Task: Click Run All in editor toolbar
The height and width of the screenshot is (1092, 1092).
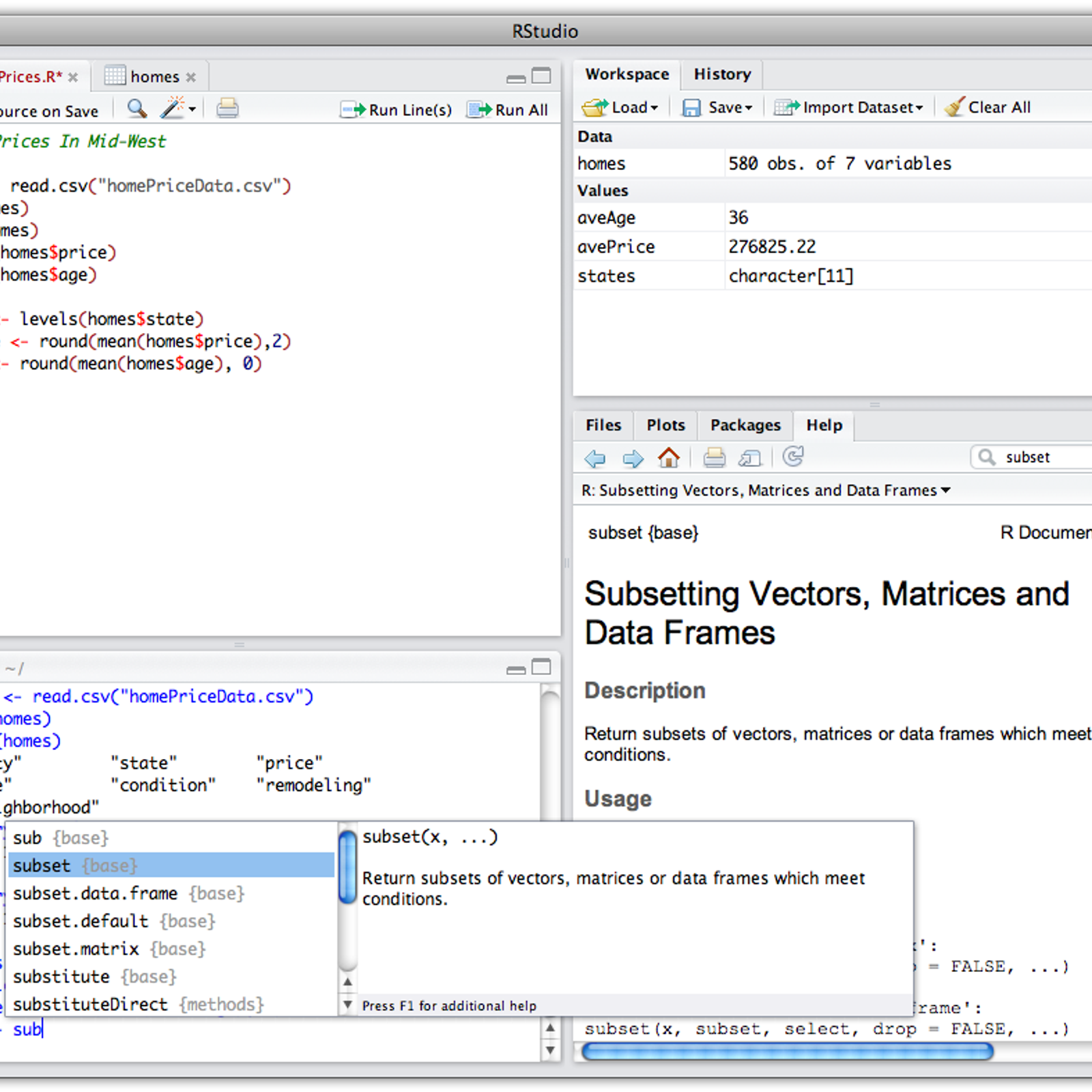Action: click(508, 110)
